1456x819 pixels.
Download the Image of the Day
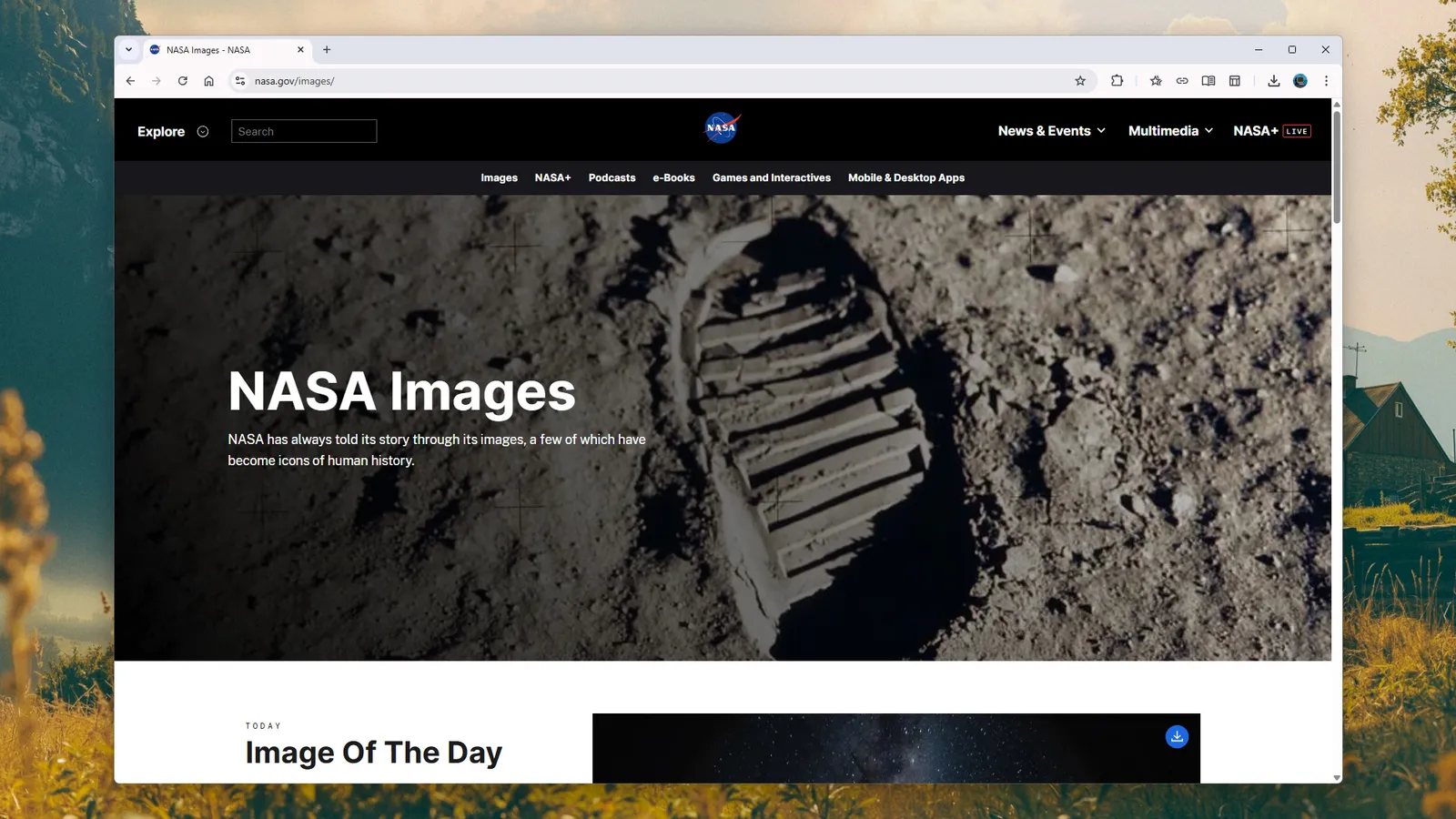1177,736
